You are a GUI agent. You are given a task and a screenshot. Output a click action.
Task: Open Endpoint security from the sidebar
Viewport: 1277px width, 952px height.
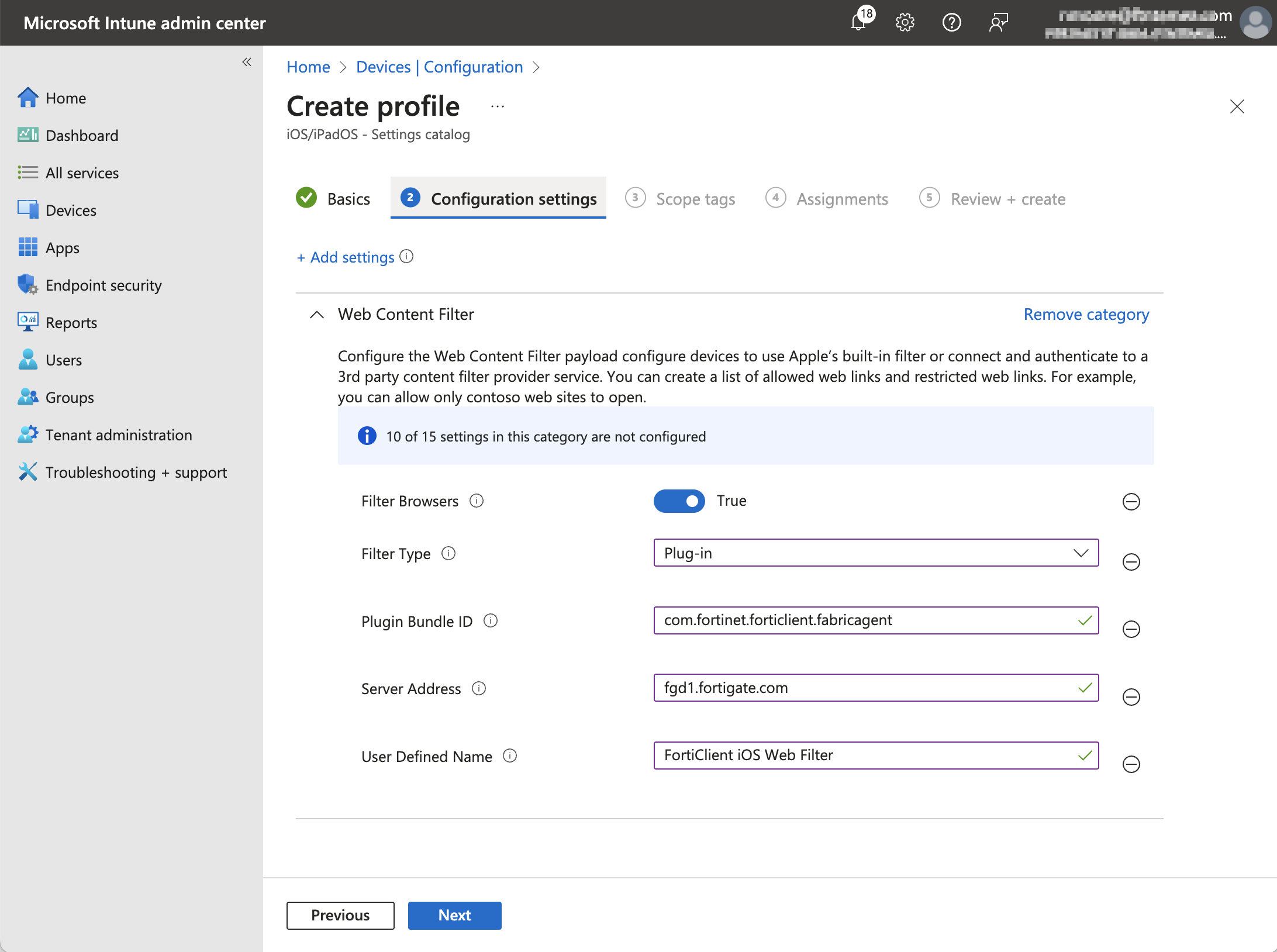tap(103, 285)
